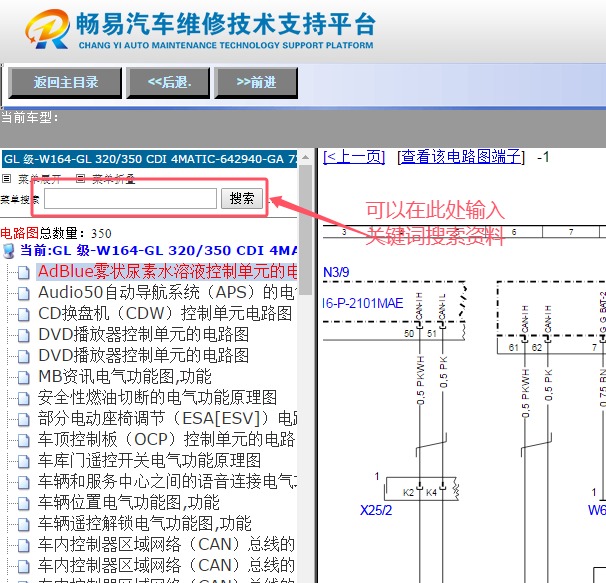Viewport: 606px width, 583px height.
Task: Open 车顶控制板 (OCP) 控制单元 entry
Action: point(167,439)
